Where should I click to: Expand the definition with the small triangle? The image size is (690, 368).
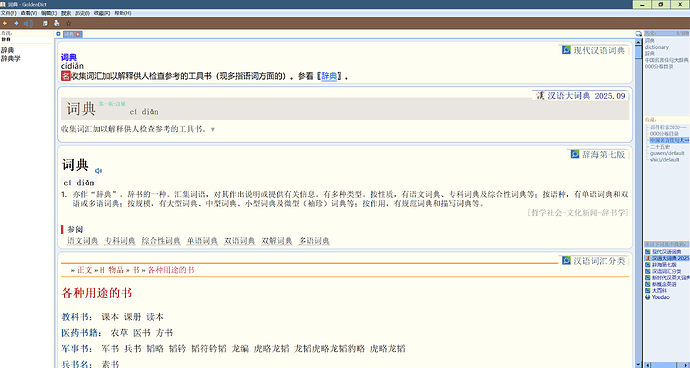(x=213, y=129)
